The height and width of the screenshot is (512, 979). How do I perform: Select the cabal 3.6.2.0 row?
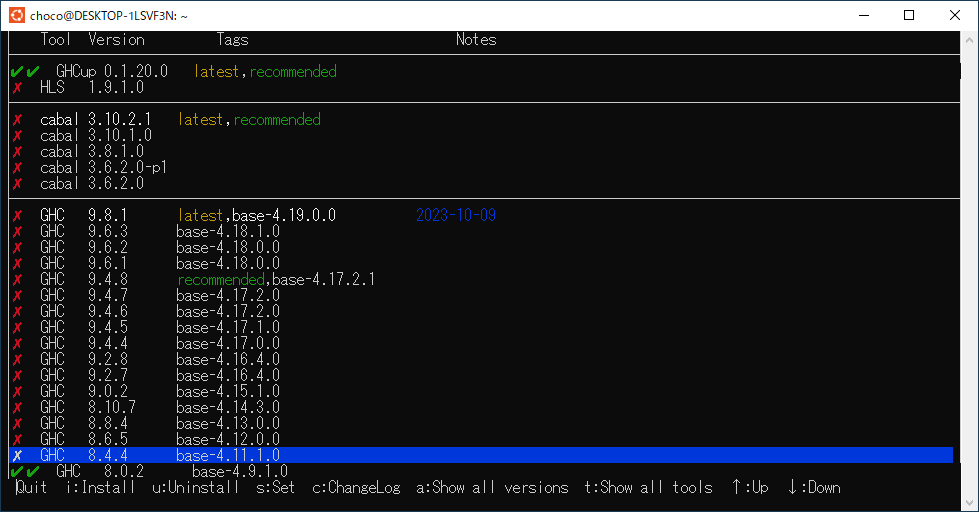coord(485,184)
